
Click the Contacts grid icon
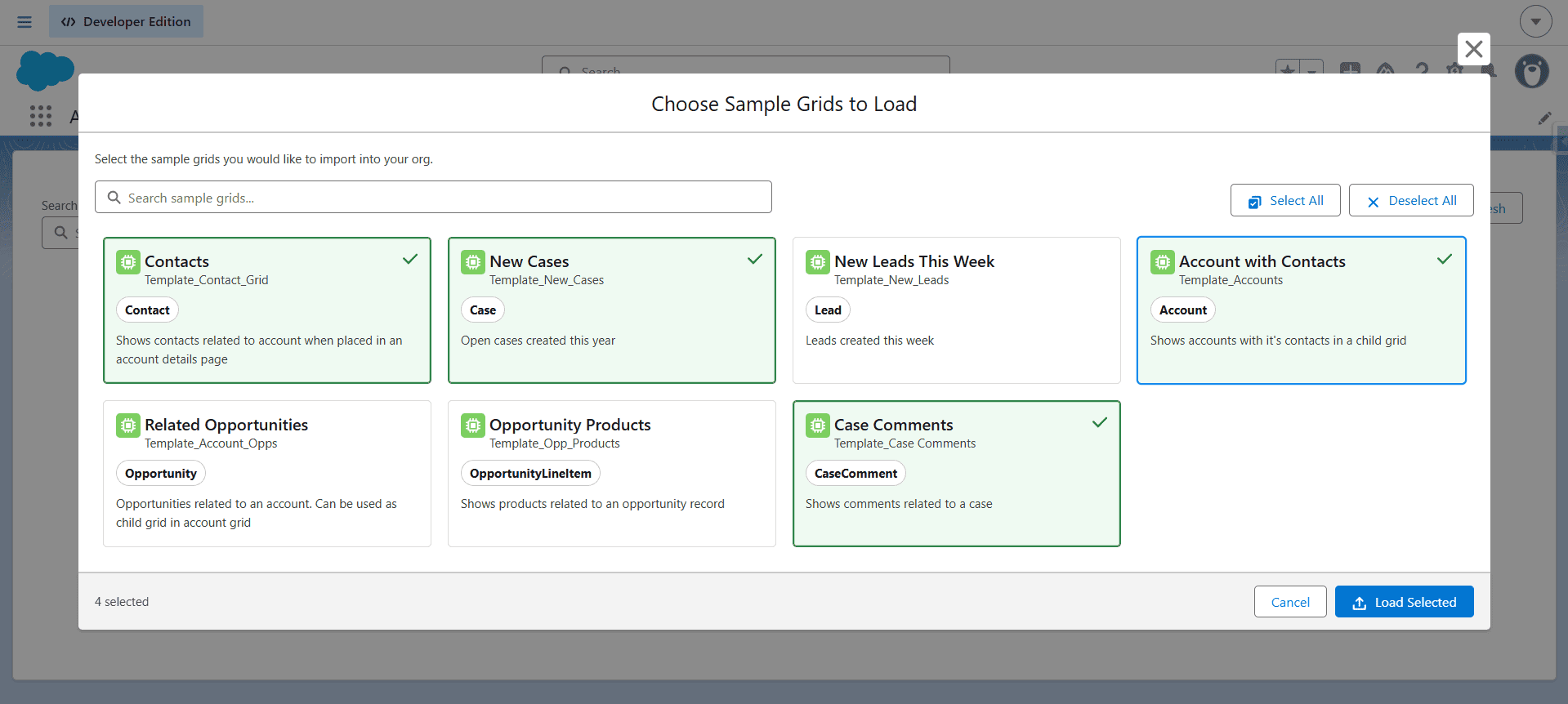[x=128, y=262]
